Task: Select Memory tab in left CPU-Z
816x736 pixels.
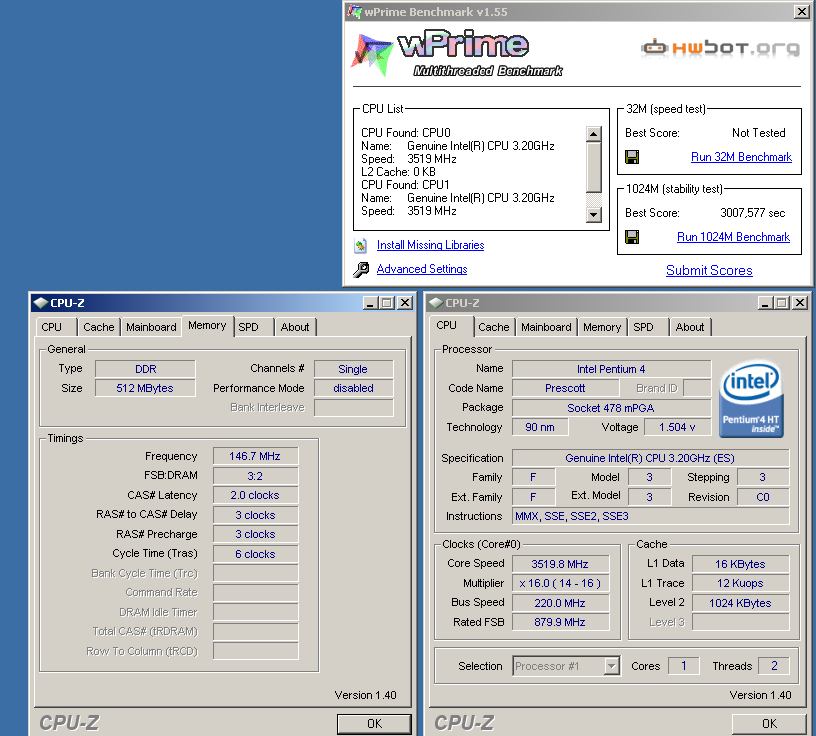Action: tap(207, 325)
